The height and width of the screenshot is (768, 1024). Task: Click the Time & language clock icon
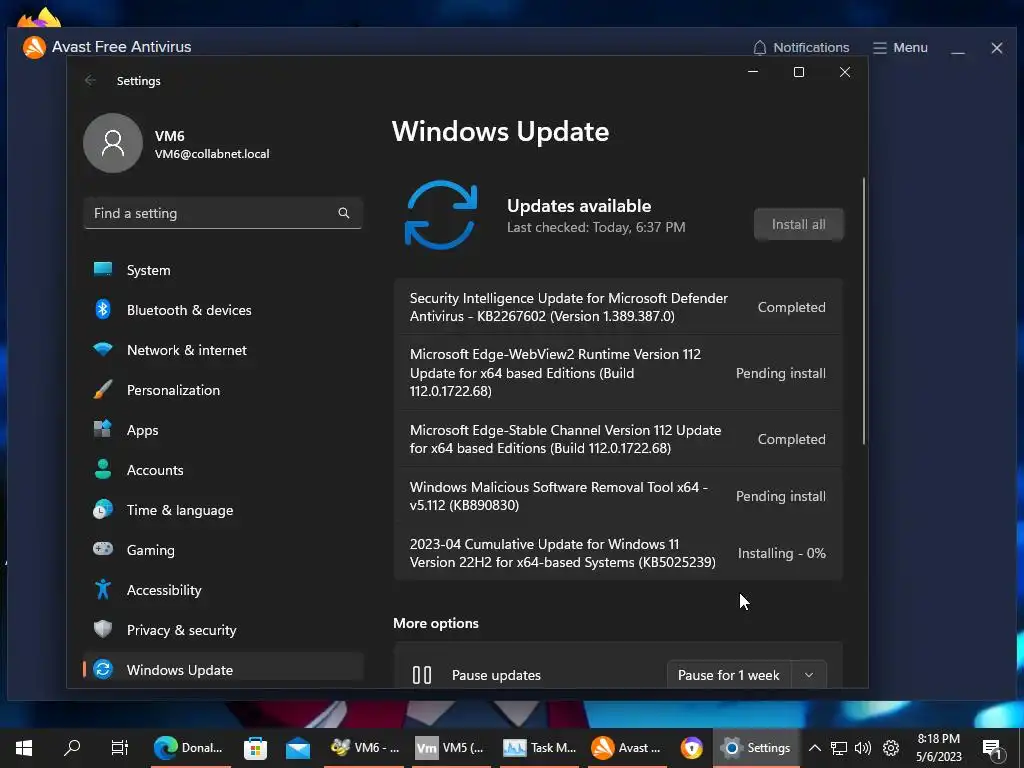[x=103, y=509]
